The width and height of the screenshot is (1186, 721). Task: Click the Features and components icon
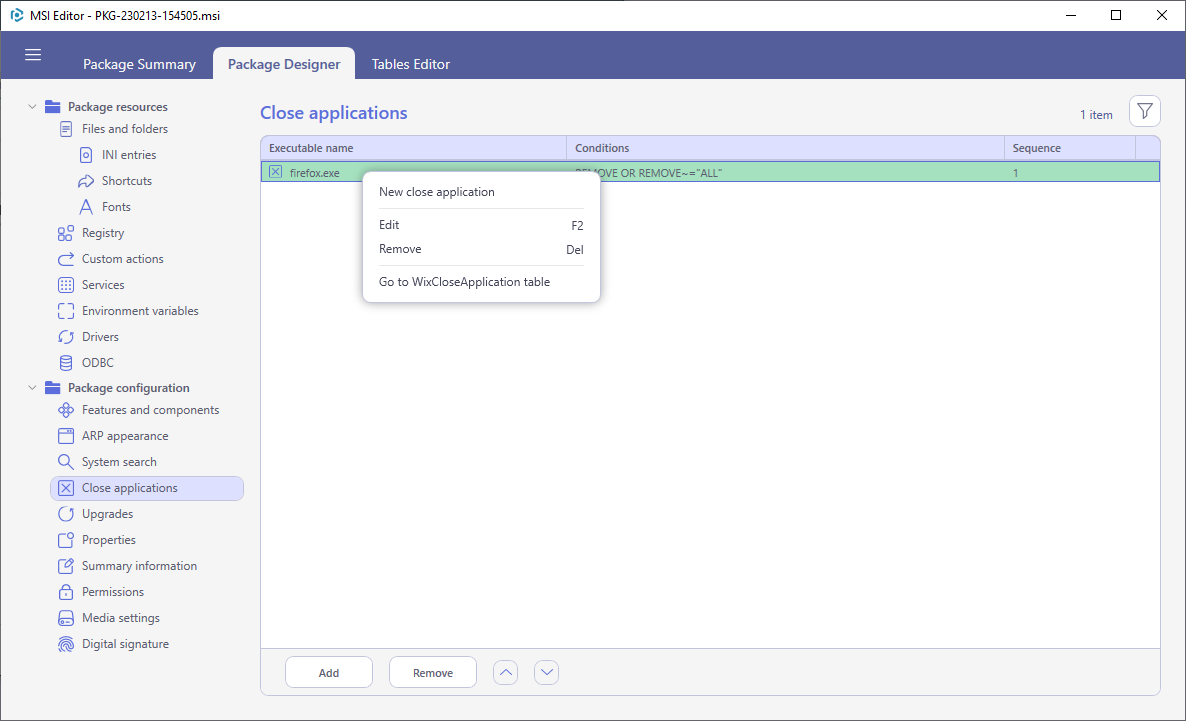66,410
